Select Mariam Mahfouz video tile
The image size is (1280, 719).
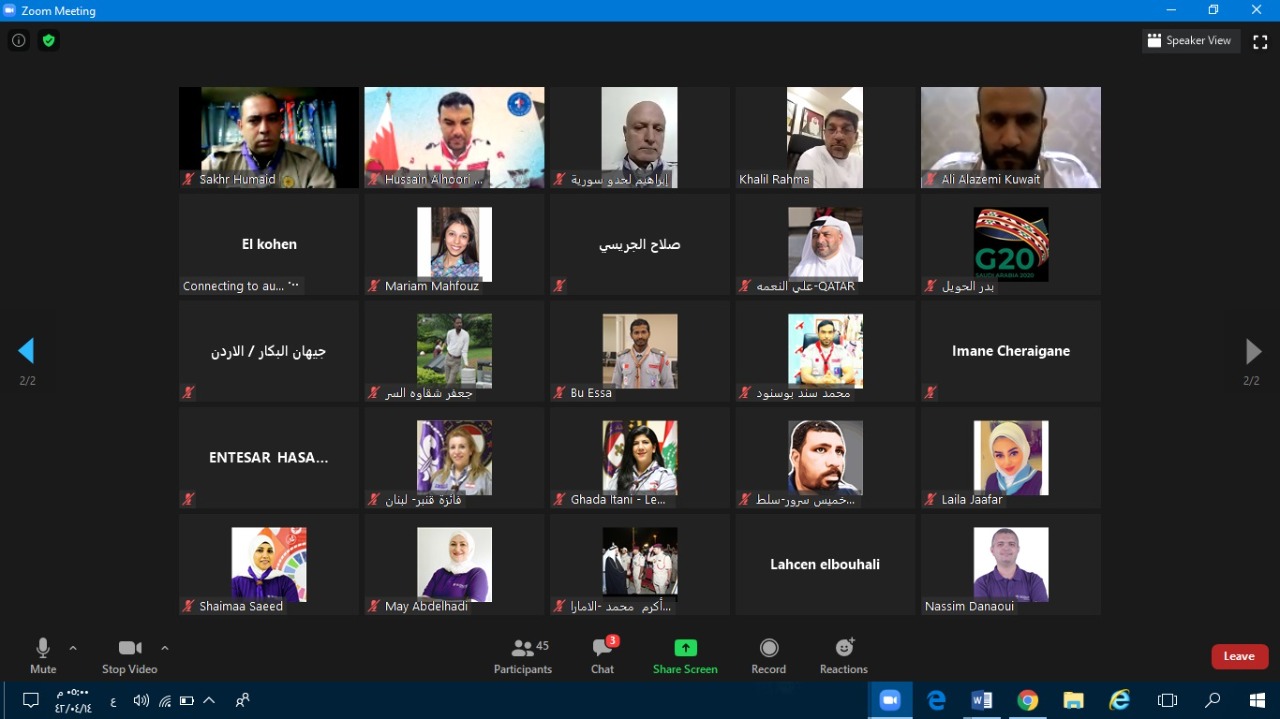click(454, 244)
